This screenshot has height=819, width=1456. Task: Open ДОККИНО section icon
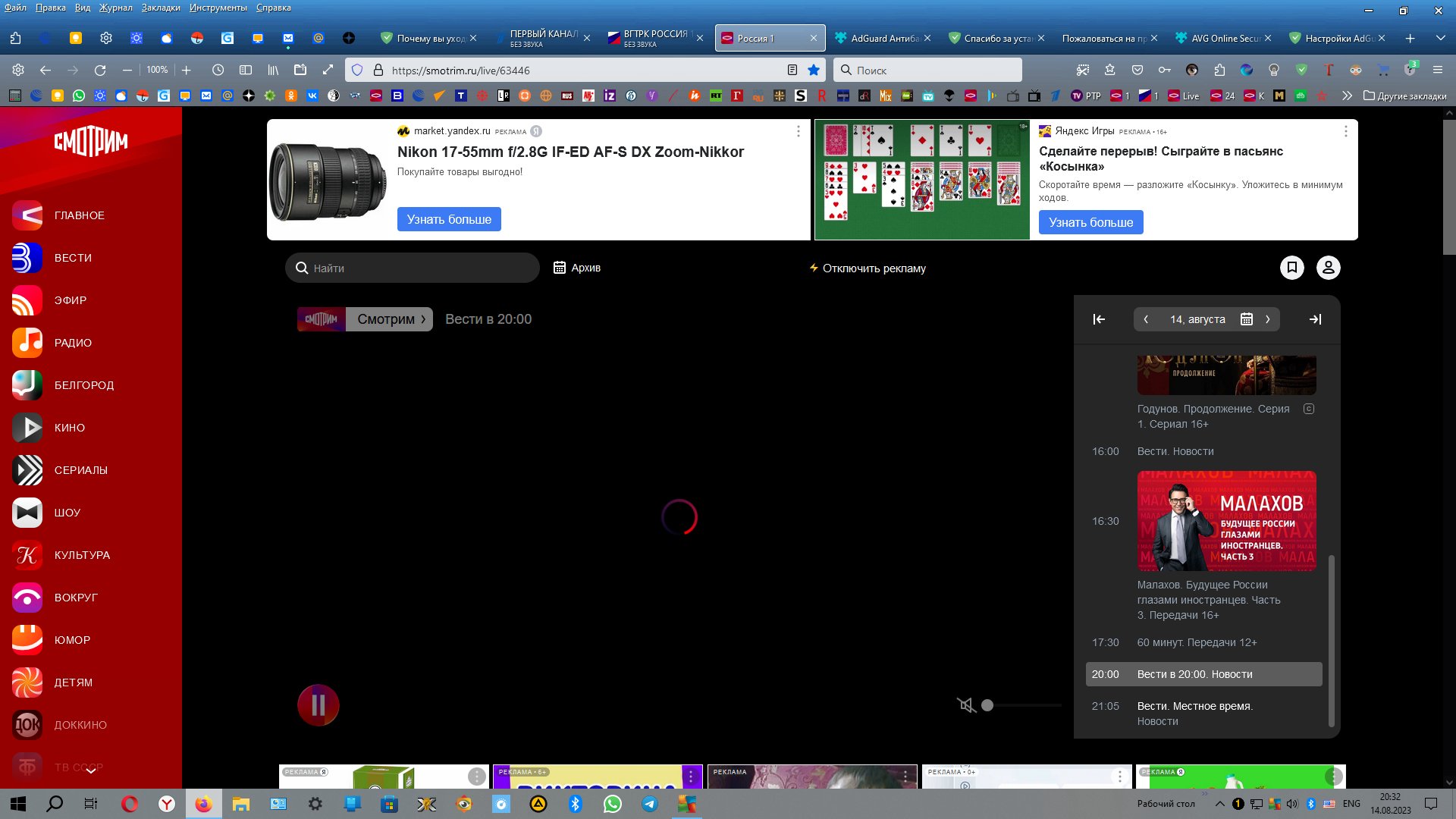click(27, 725)
